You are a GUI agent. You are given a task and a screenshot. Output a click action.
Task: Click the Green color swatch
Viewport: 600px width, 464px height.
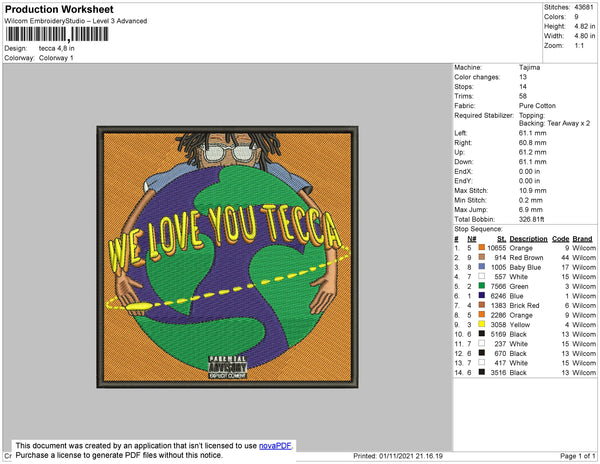click(481, 286)
